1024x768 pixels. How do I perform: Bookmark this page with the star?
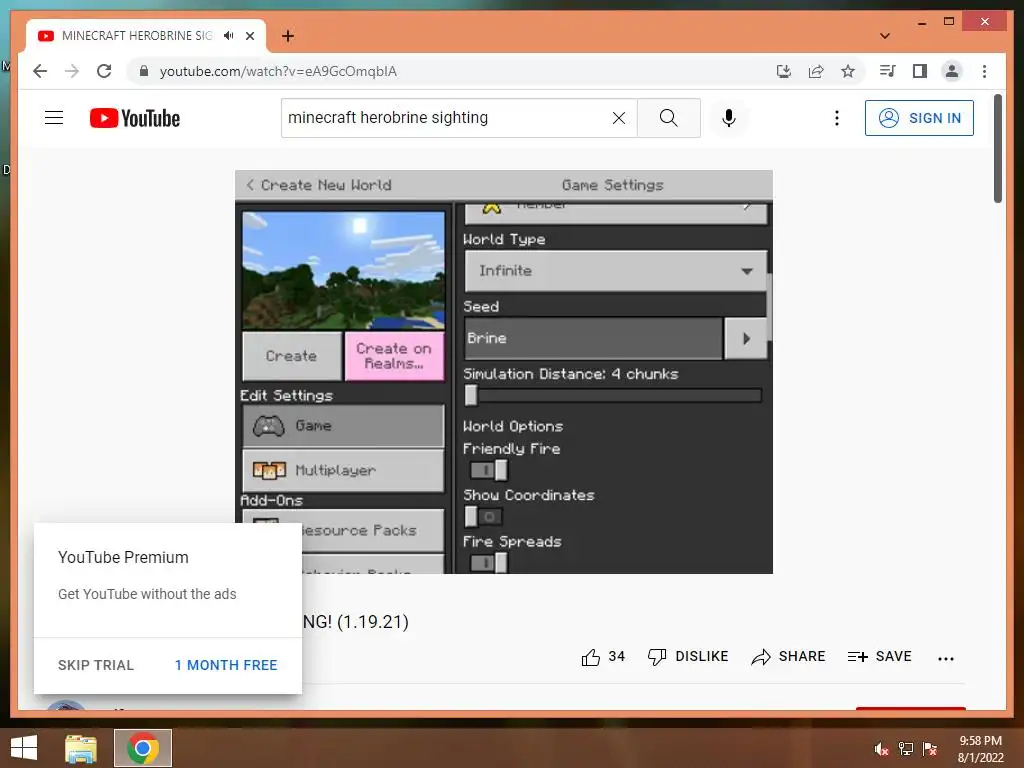tap(848, 71)
